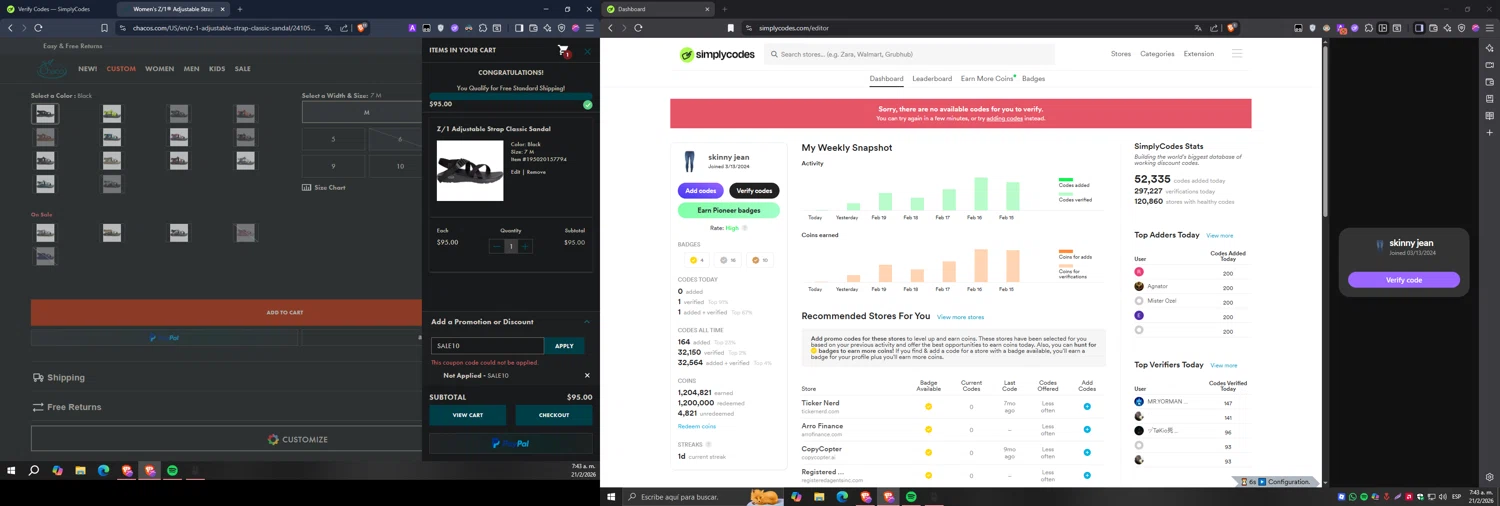Click View more beside Top Verifiers Today
Viewport: 1500px width, 506px height.
1224,365
